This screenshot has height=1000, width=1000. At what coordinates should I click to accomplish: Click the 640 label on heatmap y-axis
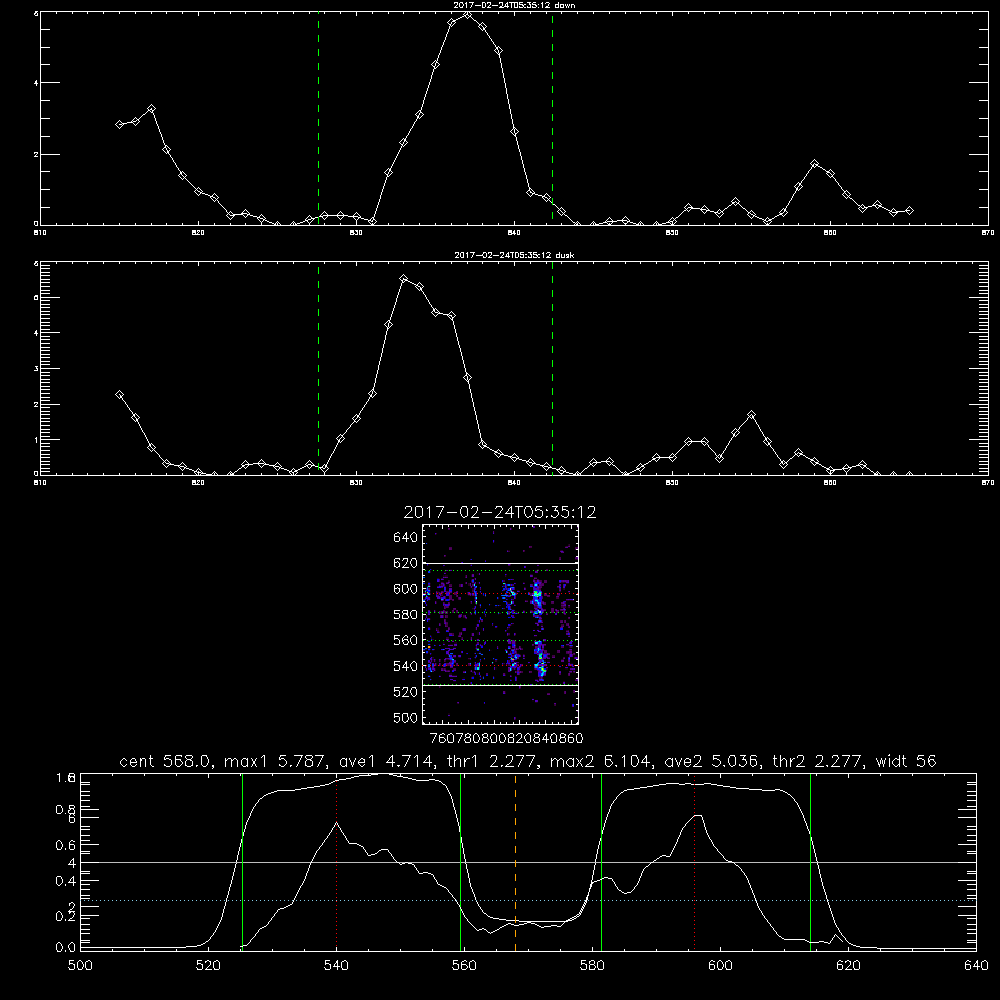pyautogui.click(x=406, y=537)
